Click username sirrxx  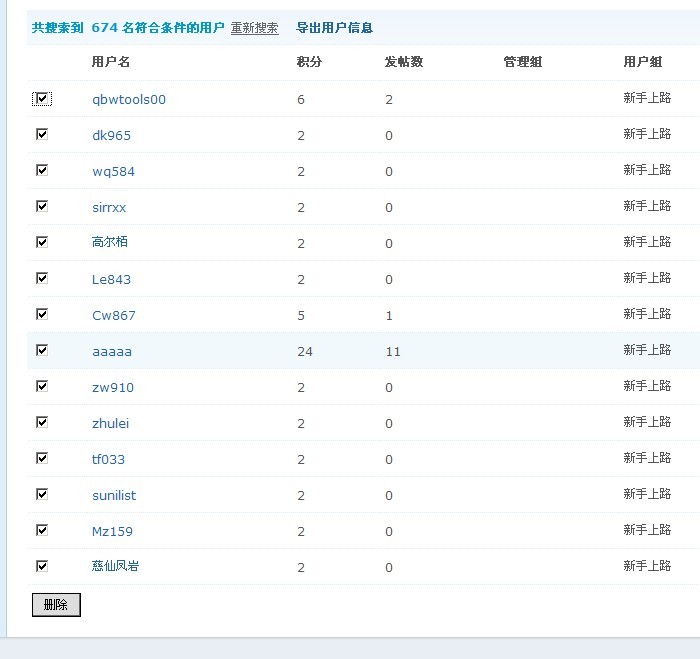pos(109,208)
